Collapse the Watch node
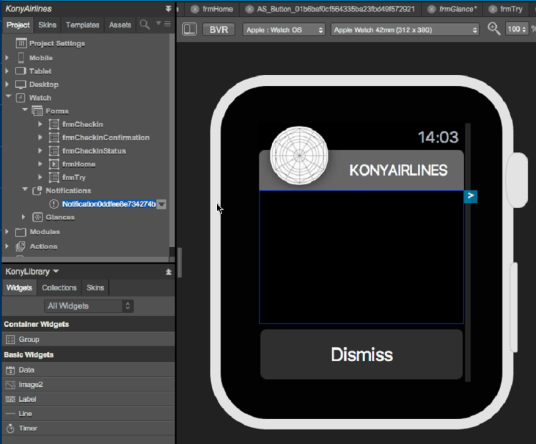Viewport: 536px width, 444px height. pos(8,97)
